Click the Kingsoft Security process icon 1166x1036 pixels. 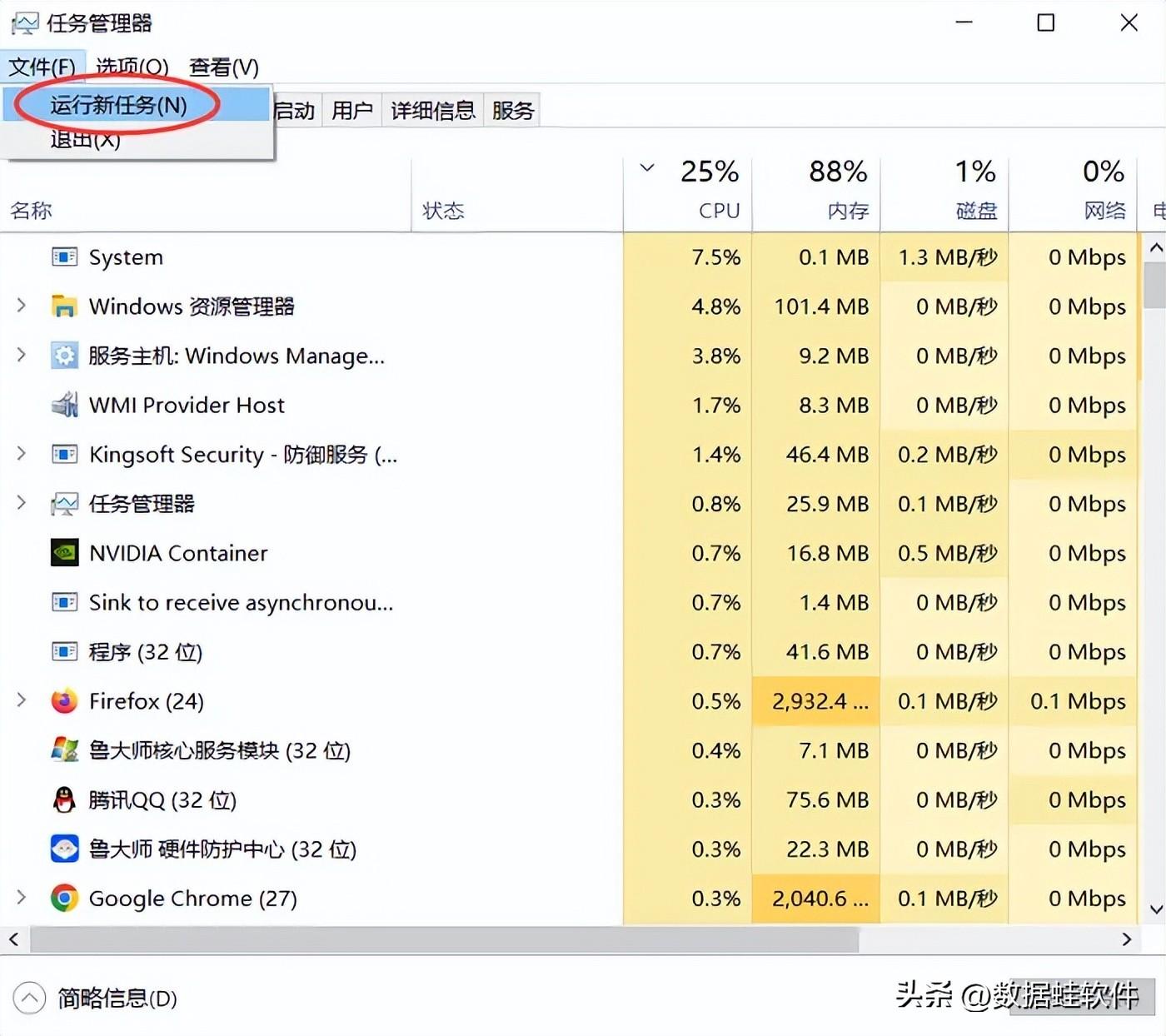tap(64, 454)
